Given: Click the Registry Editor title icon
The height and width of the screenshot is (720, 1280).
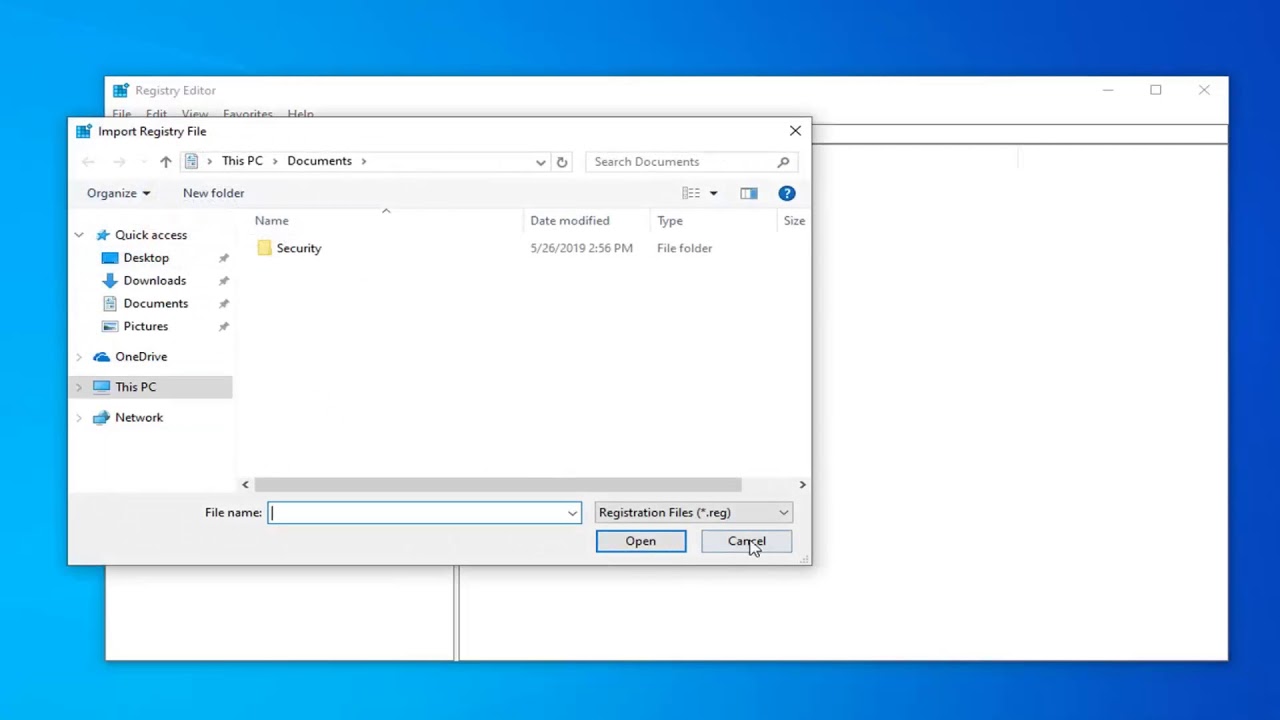Looking at the screenshot, I should (x=120, y=90).
